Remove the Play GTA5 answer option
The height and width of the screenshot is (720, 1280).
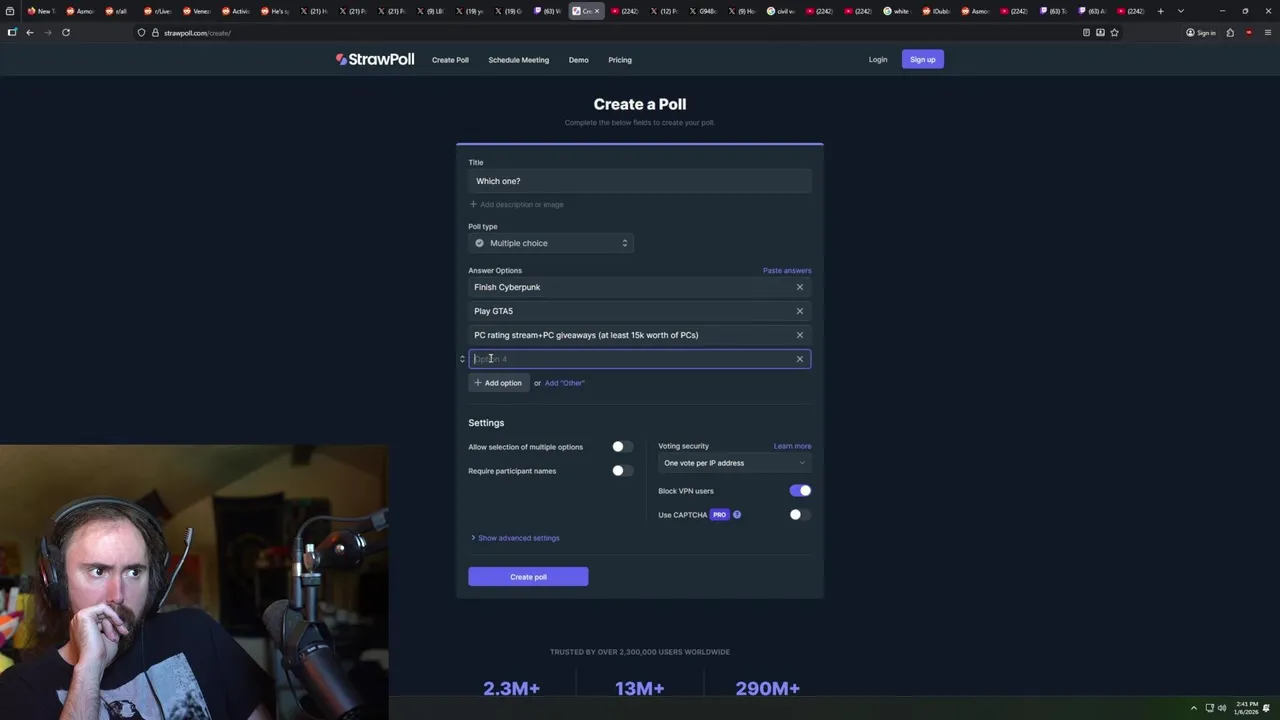tap(800, 311)
